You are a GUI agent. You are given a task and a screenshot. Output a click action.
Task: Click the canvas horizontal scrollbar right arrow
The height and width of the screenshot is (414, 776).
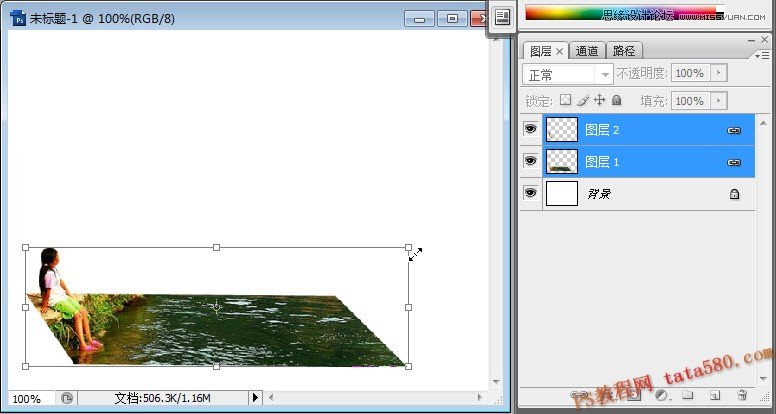point(479,397)
